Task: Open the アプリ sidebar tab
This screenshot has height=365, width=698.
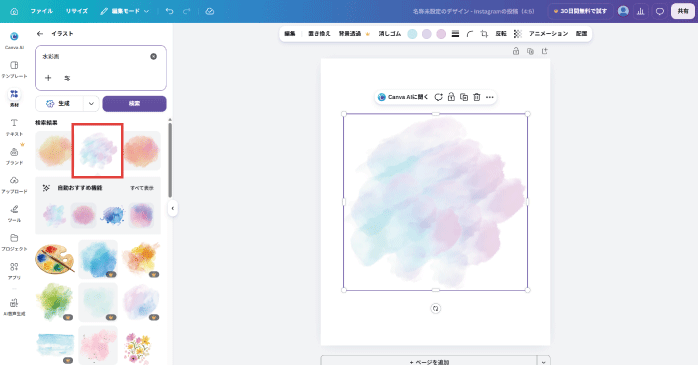Action: 14,271
